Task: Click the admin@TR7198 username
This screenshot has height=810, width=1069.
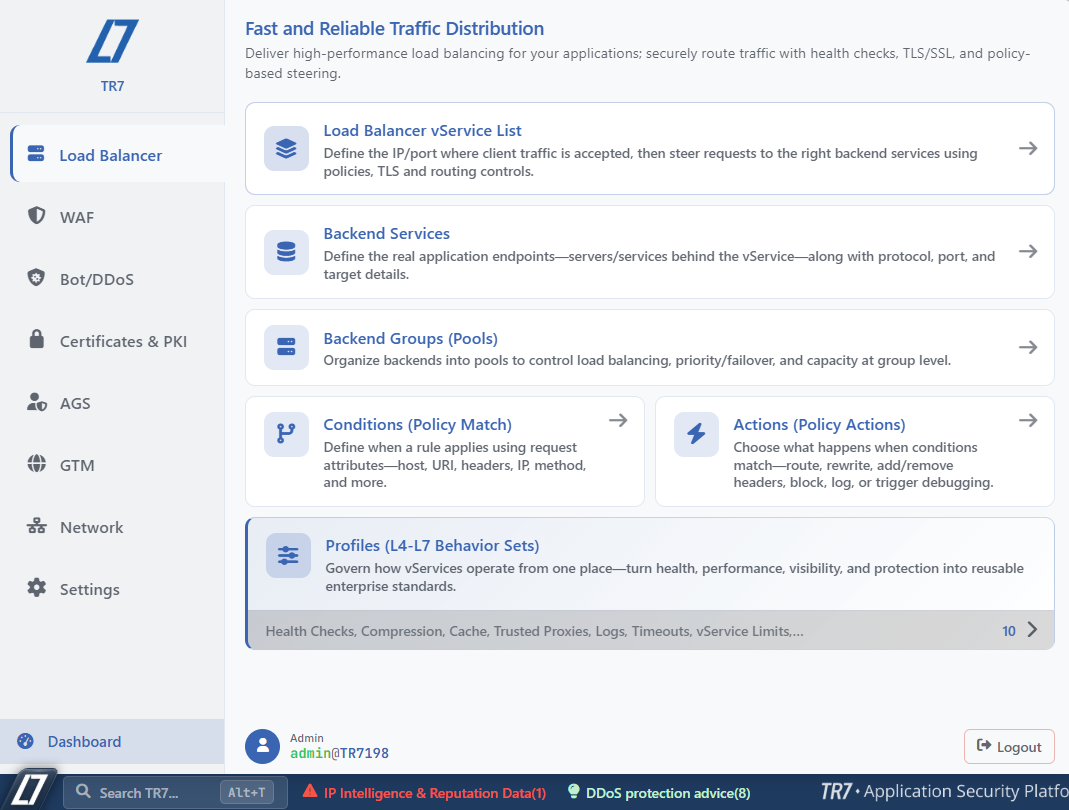Action: coord(340,753)
